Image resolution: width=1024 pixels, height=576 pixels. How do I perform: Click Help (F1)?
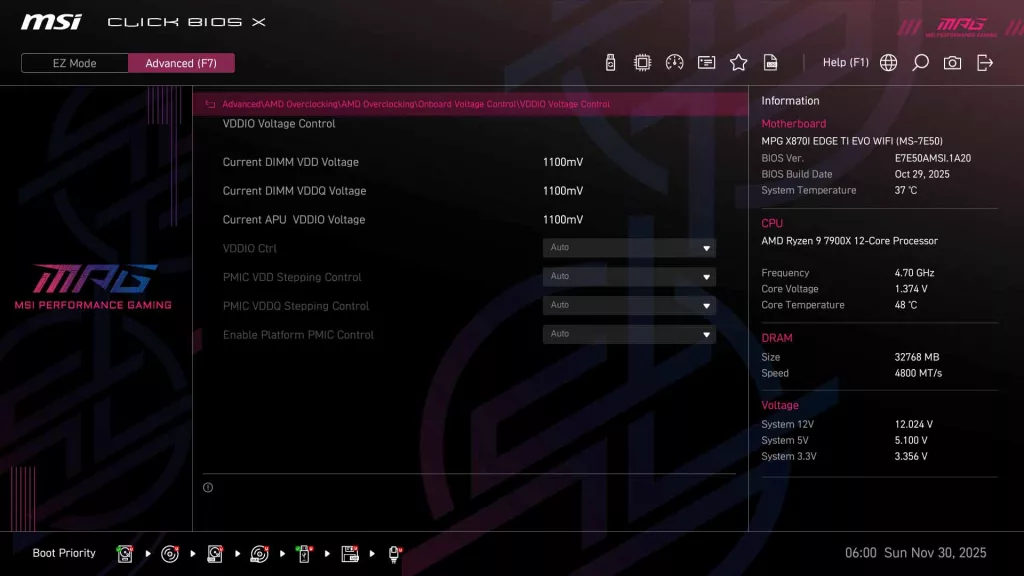(x=845, y=63)
